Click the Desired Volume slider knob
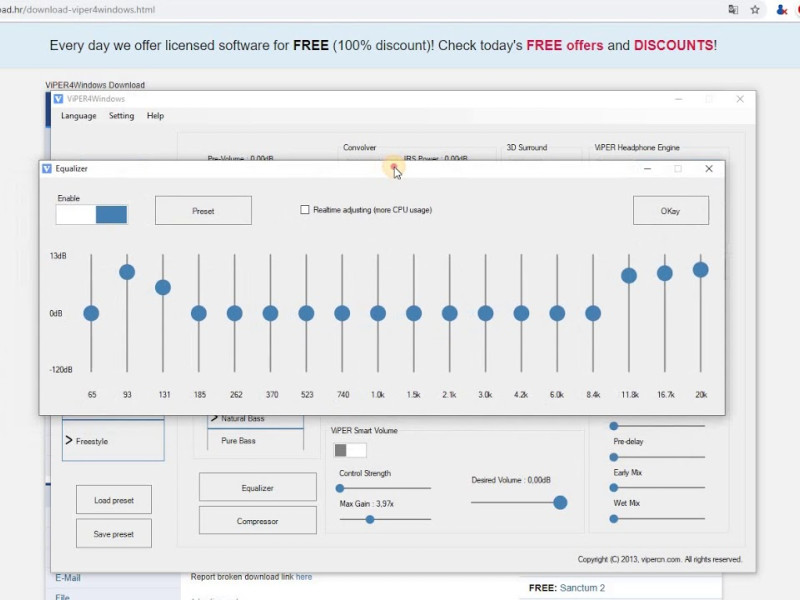Screen dimensions: 800x600 pos(560,503)
